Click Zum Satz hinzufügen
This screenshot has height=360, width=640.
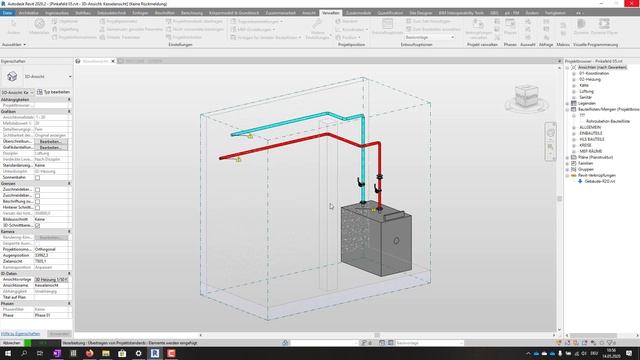(428, 21)
